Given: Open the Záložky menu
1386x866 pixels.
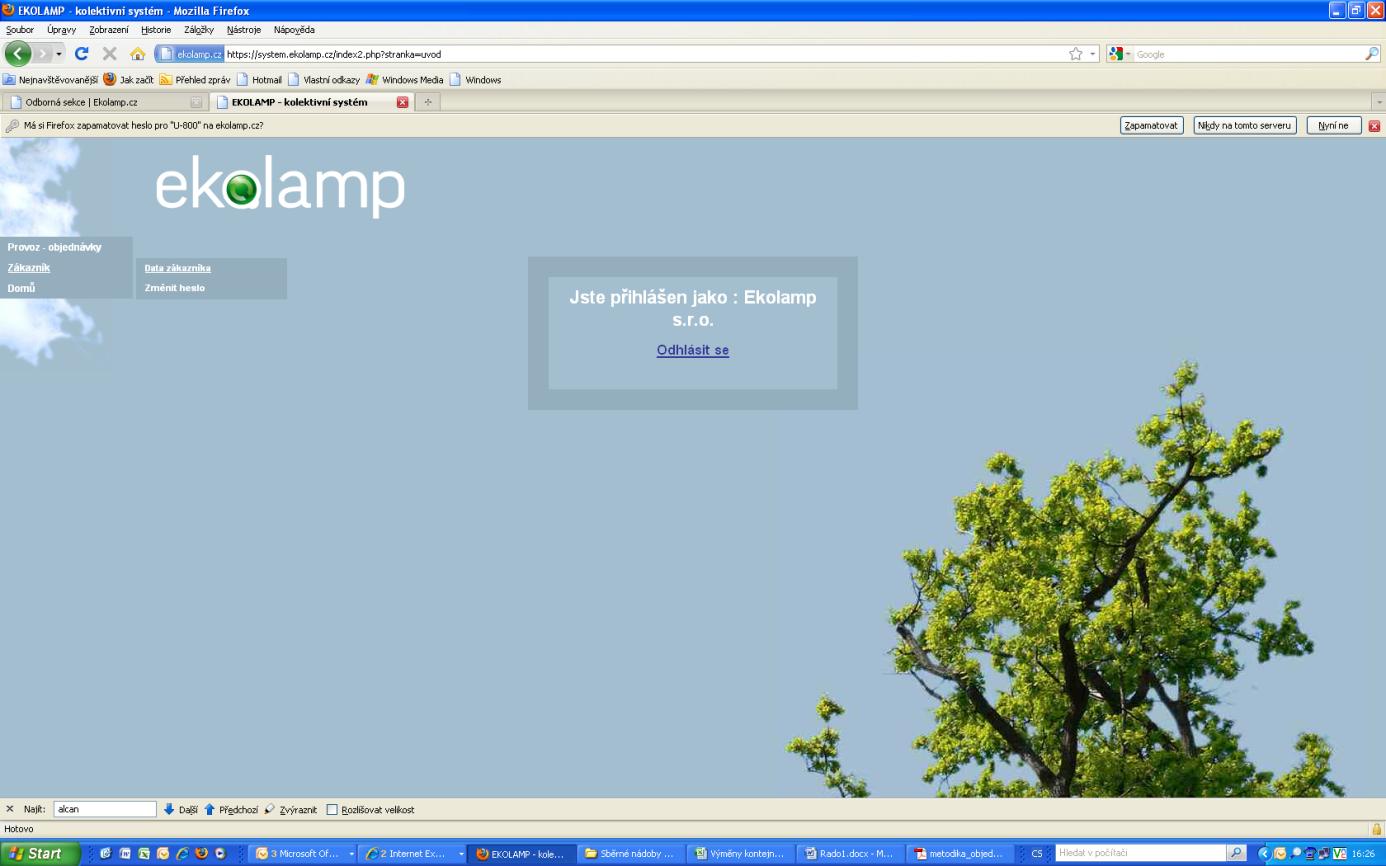Looking at the screenshot, I should [199, 29].
